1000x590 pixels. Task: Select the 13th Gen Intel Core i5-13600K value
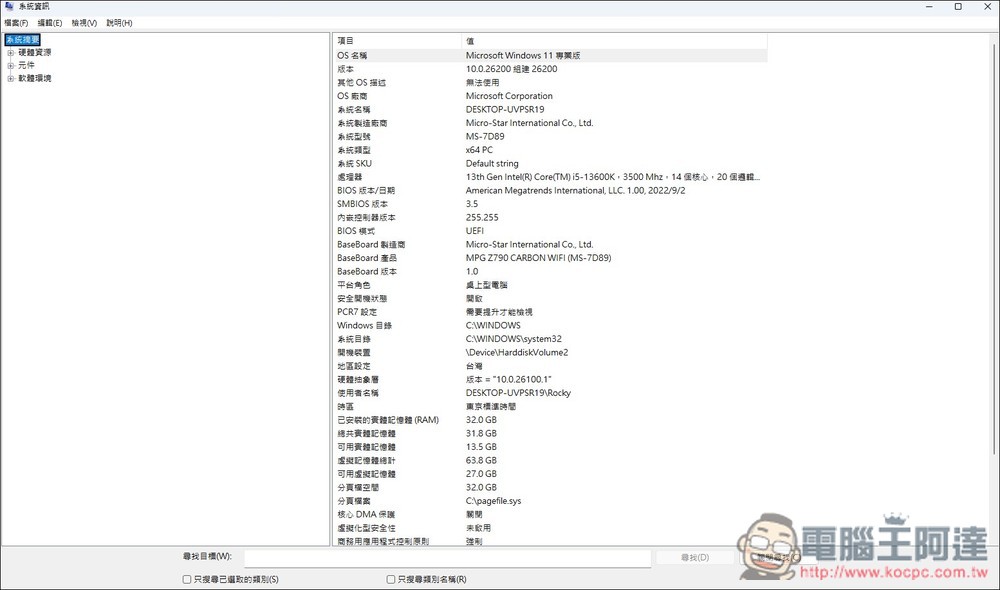click(612, 177)
